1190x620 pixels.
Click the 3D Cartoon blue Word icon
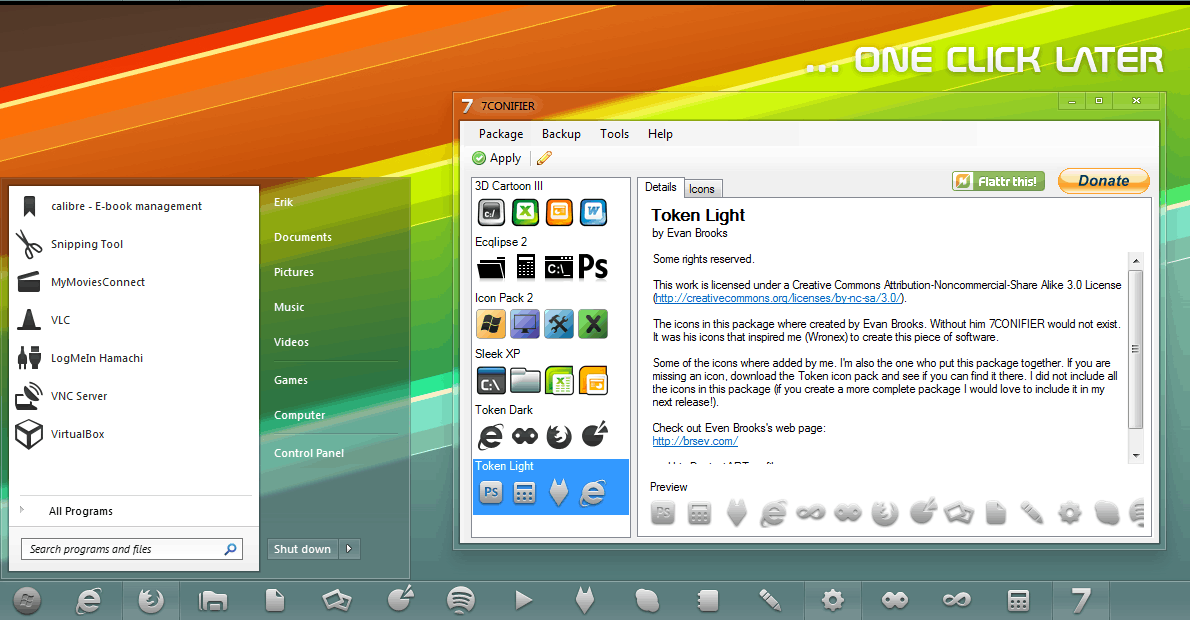[593, 212]
